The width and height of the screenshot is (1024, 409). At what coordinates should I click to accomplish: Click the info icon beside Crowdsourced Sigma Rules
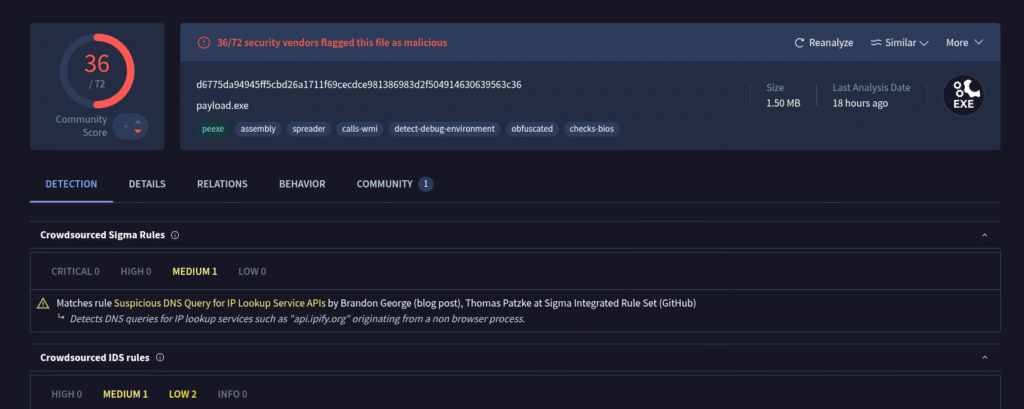click(x=175, y=235)
